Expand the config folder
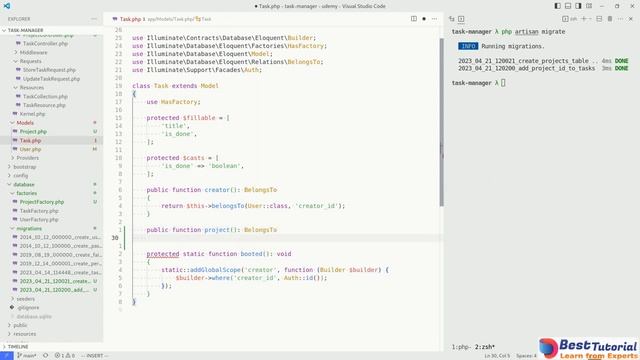 20,176
